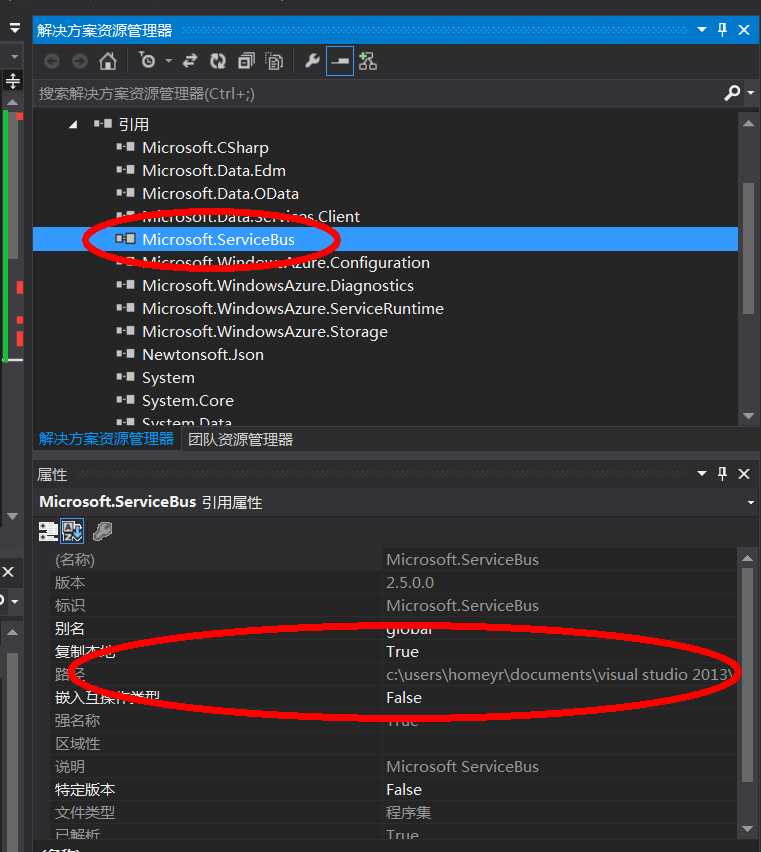
Task: Open Properties via the wrench icon
Action: [312, 61]
